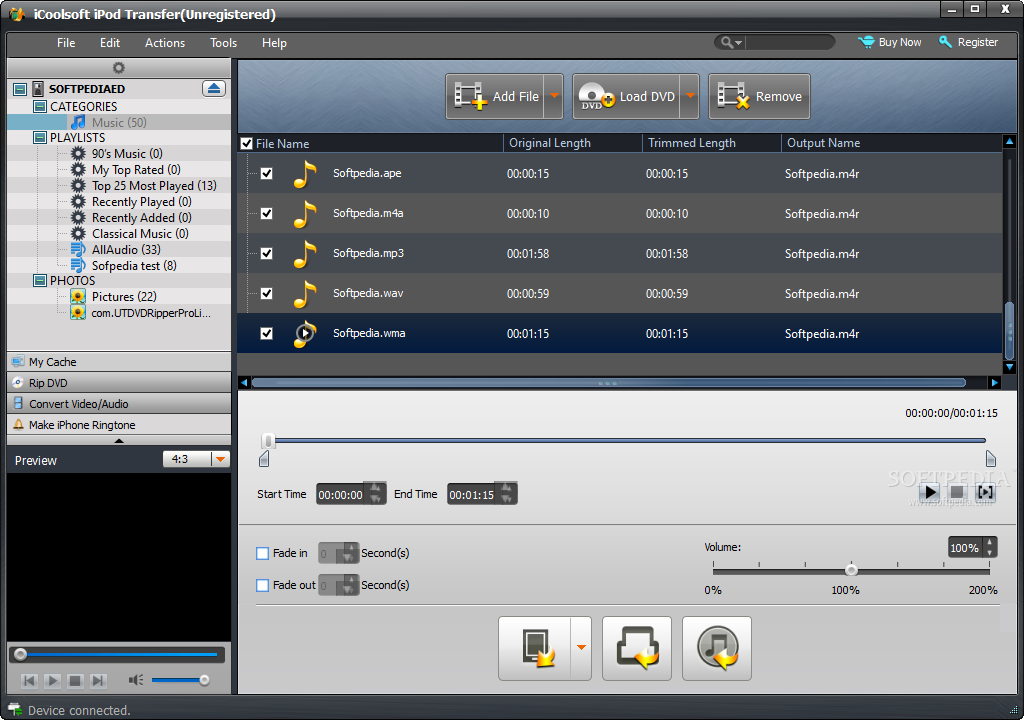Uncheck the Softpedia.wma checkbox

click(266, 334)
